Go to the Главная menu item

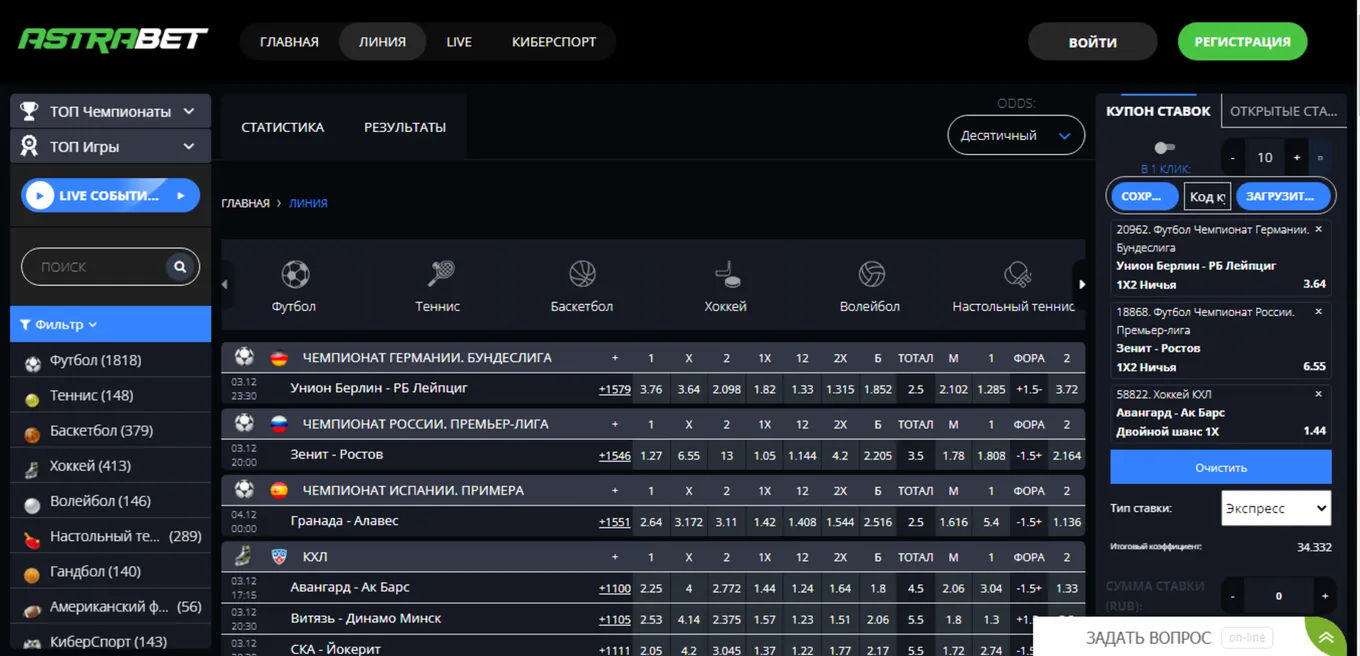(289, 42)
